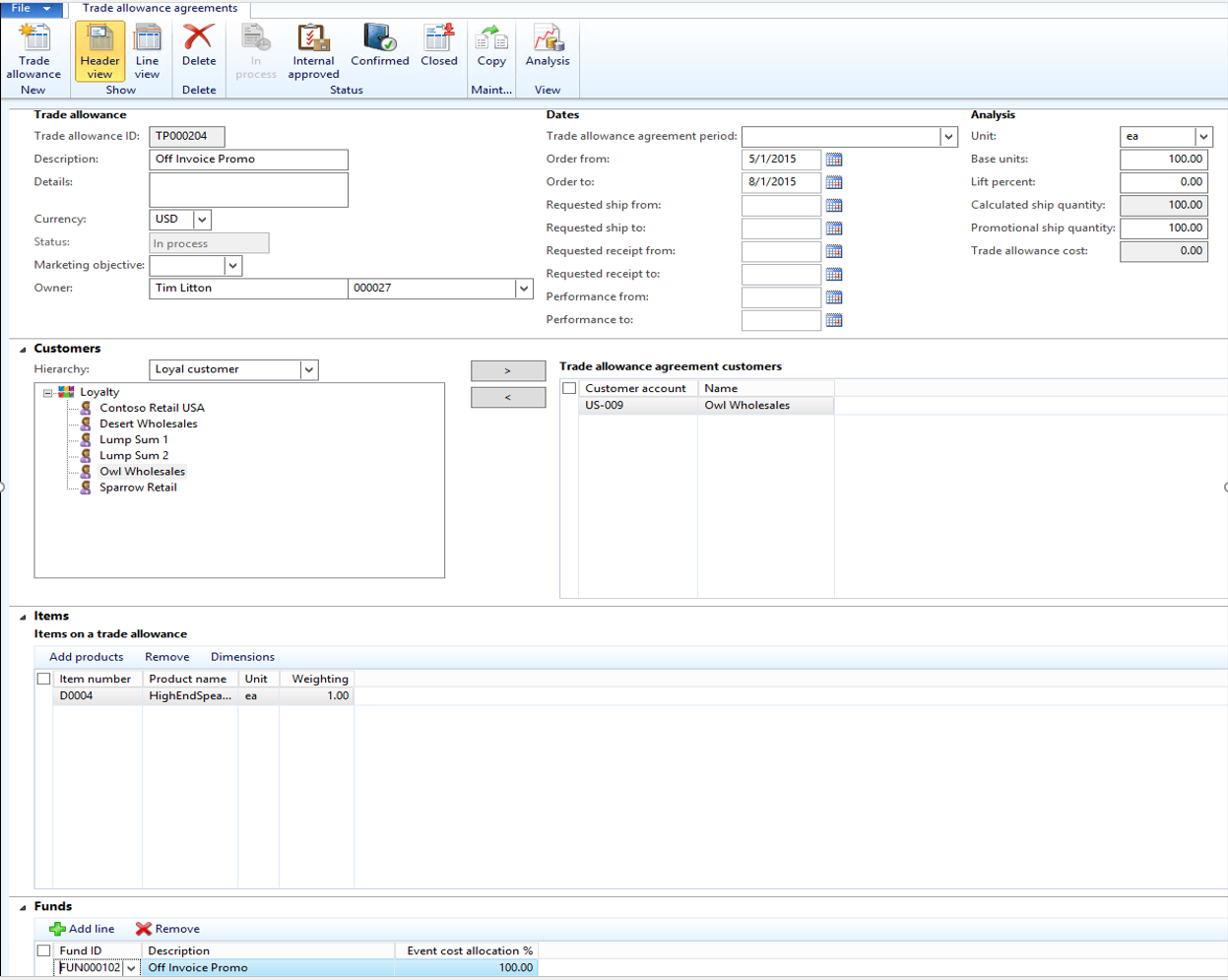This screenshot has height=980, width=1228.
Task: Collapse the Loyalty tree node
Action: (x=47, y=392)
